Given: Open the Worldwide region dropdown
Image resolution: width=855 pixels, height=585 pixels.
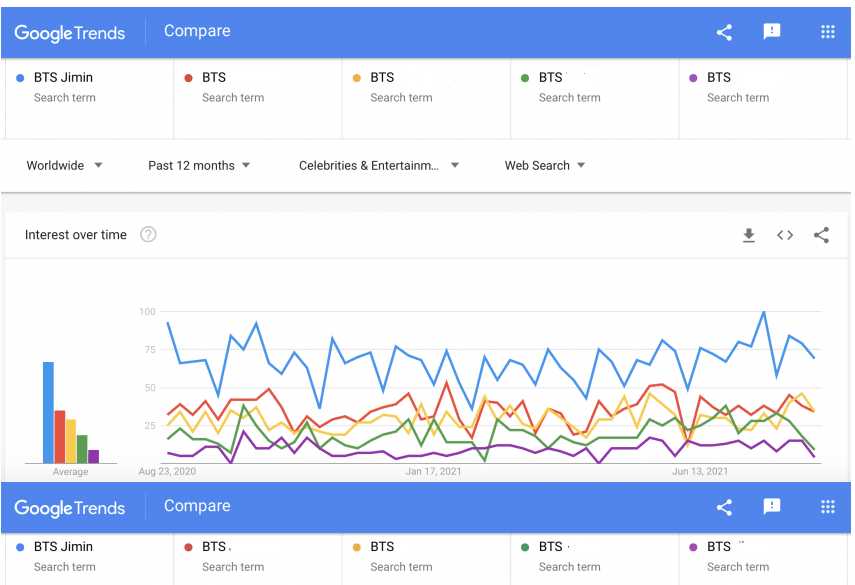Looking at the screenshot, I should point(64,165).
